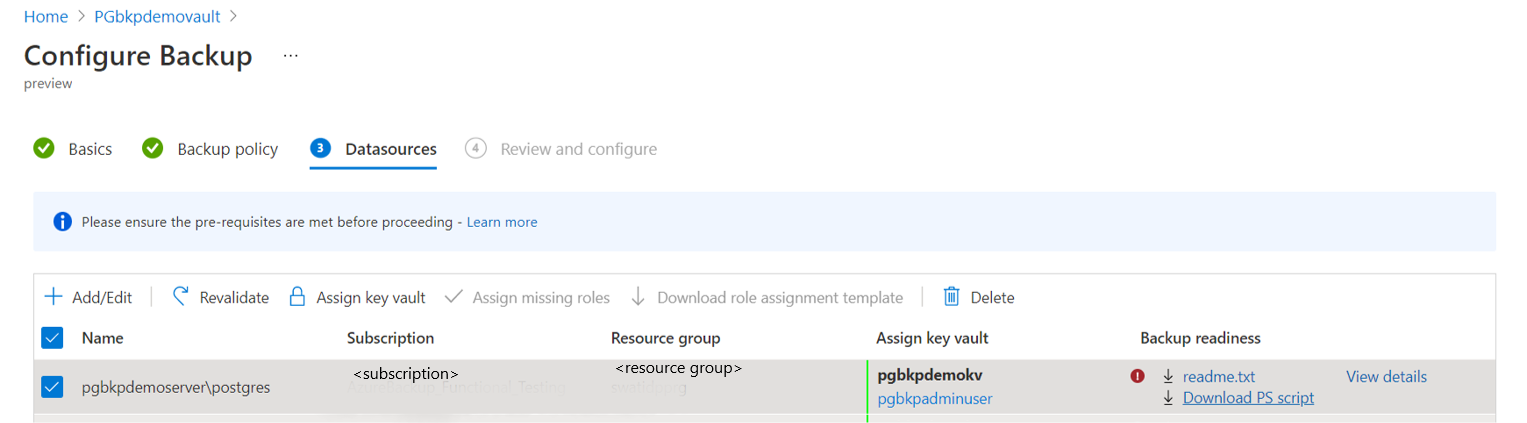Open View details for backup readiness
The image size is (1527, 423).
click(1386, 377)
